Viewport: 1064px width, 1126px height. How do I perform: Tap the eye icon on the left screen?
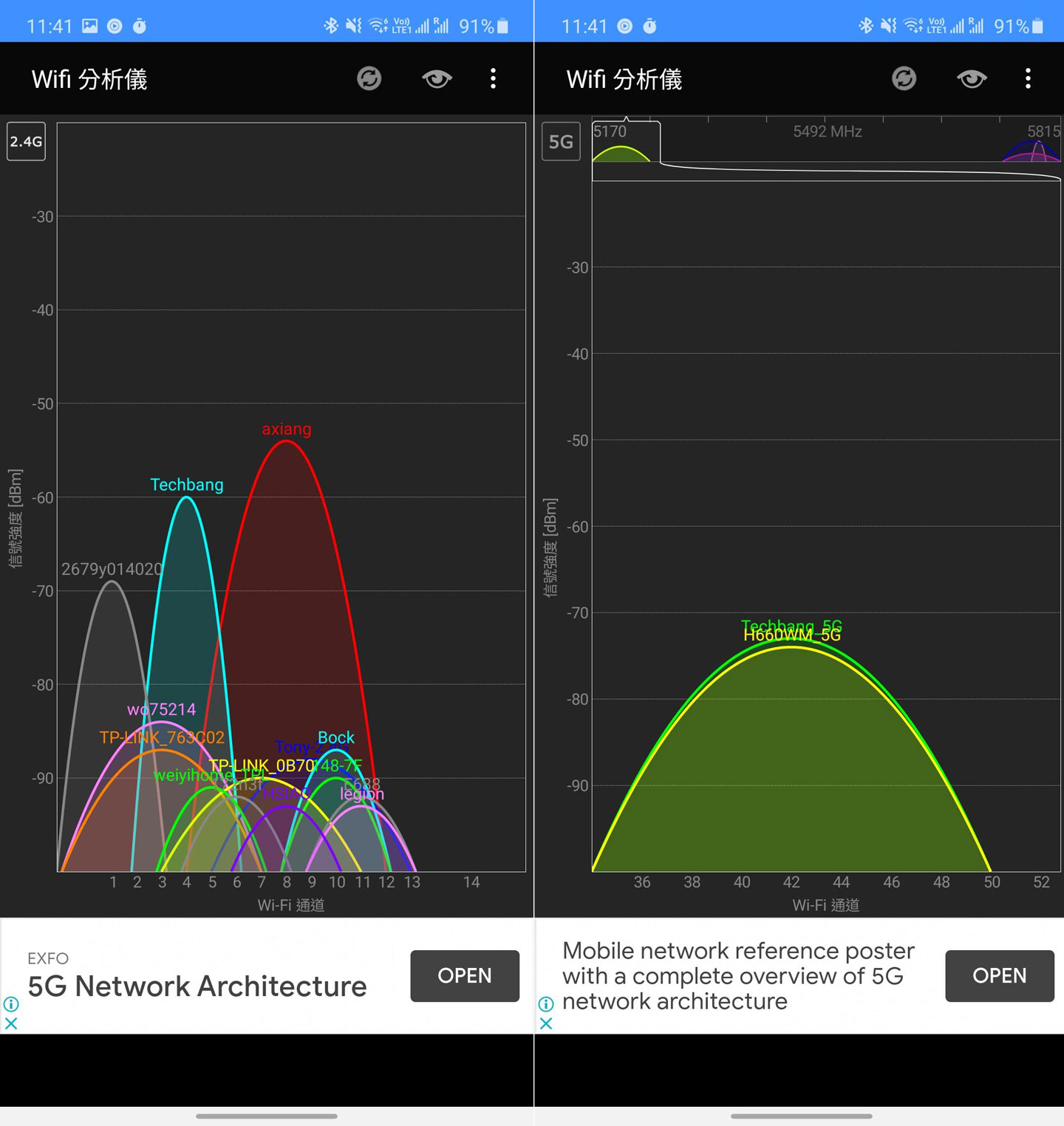436,78
